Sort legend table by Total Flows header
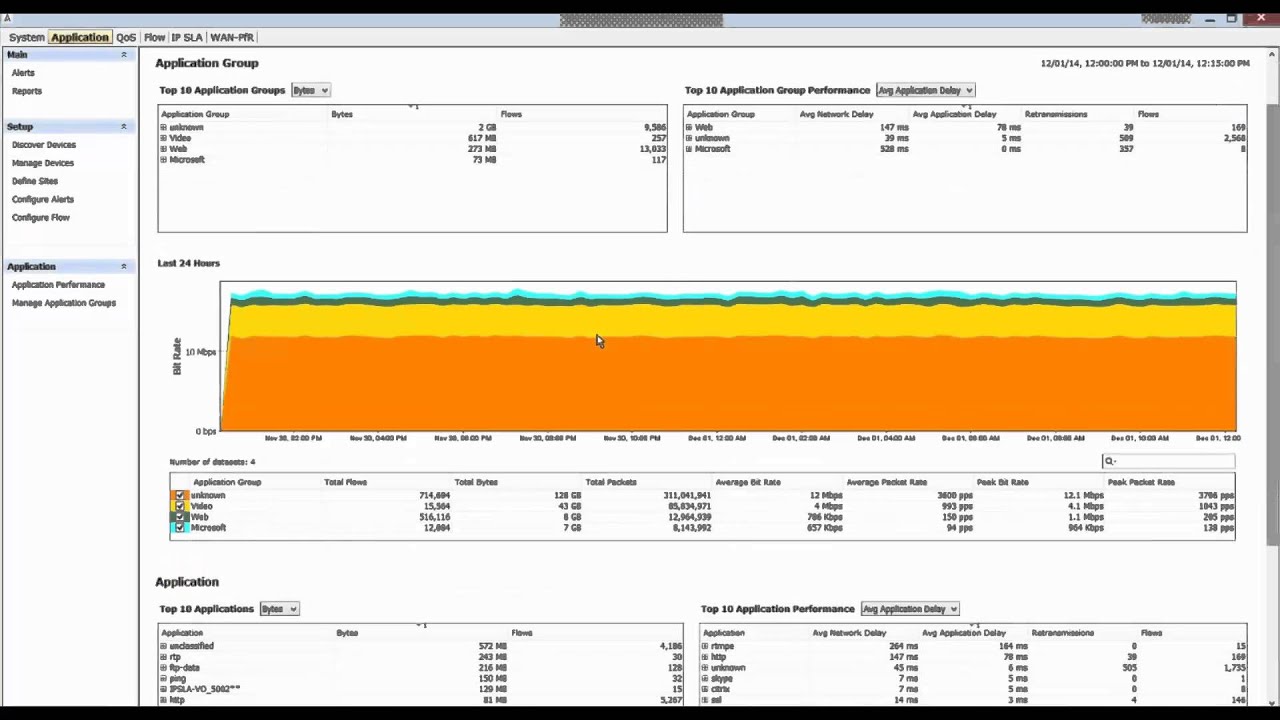Screen dimensions: 1280x720 point(346,482)
